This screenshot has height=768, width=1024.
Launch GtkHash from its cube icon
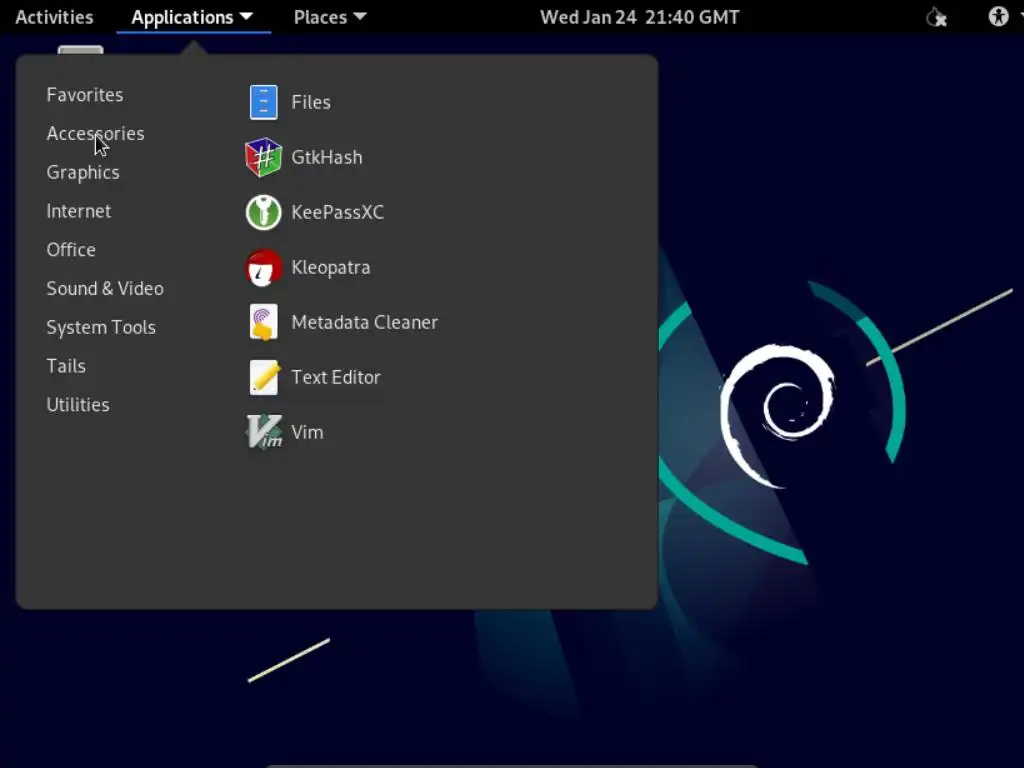(263, 157)
